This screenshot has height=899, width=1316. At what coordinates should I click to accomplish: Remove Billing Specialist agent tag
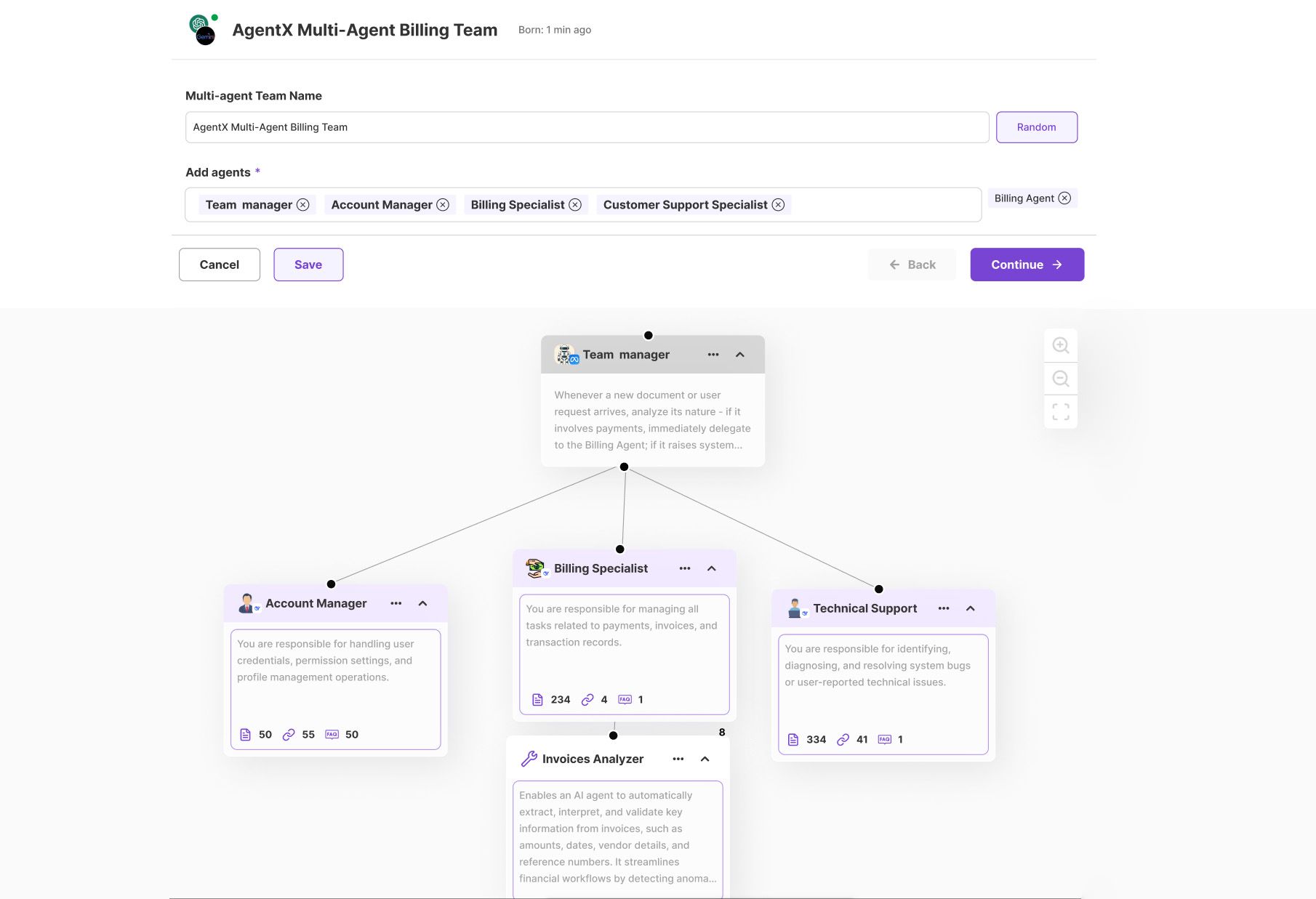[x=575, y=205]
